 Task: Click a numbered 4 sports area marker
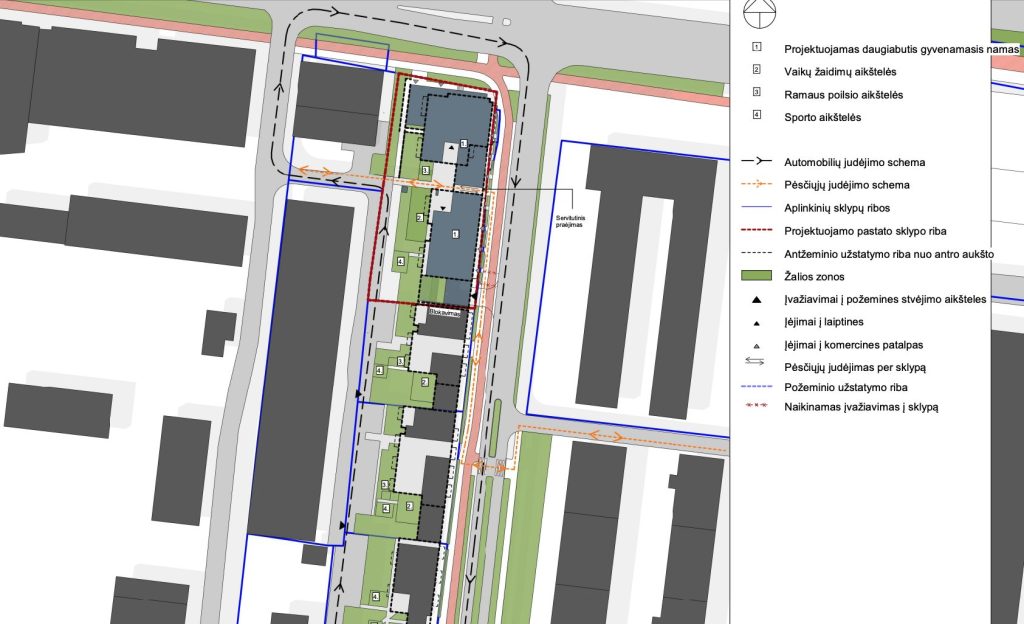coord(381,372)
